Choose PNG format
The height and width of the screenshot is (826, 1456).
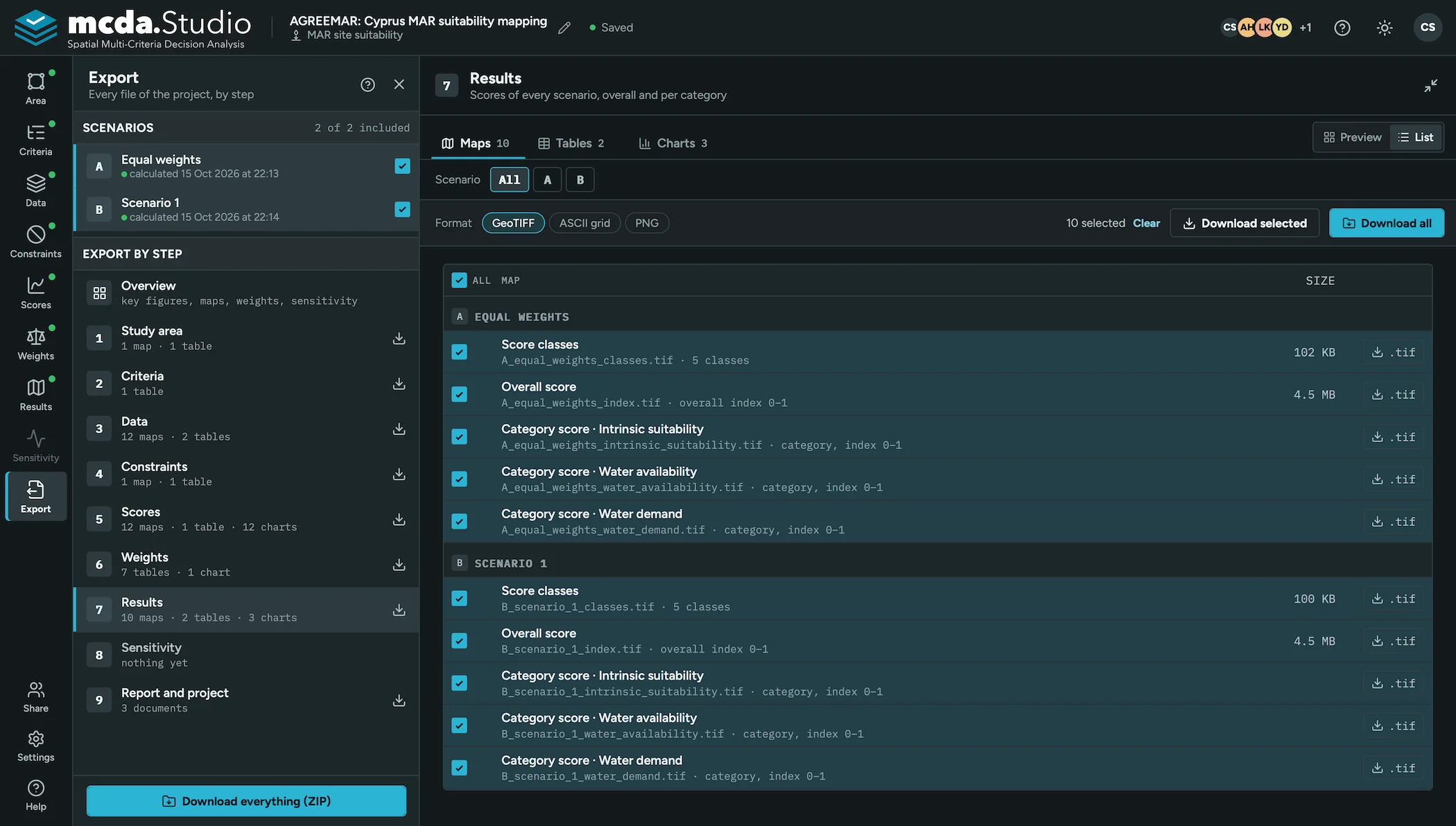click(x=646, y=223)
